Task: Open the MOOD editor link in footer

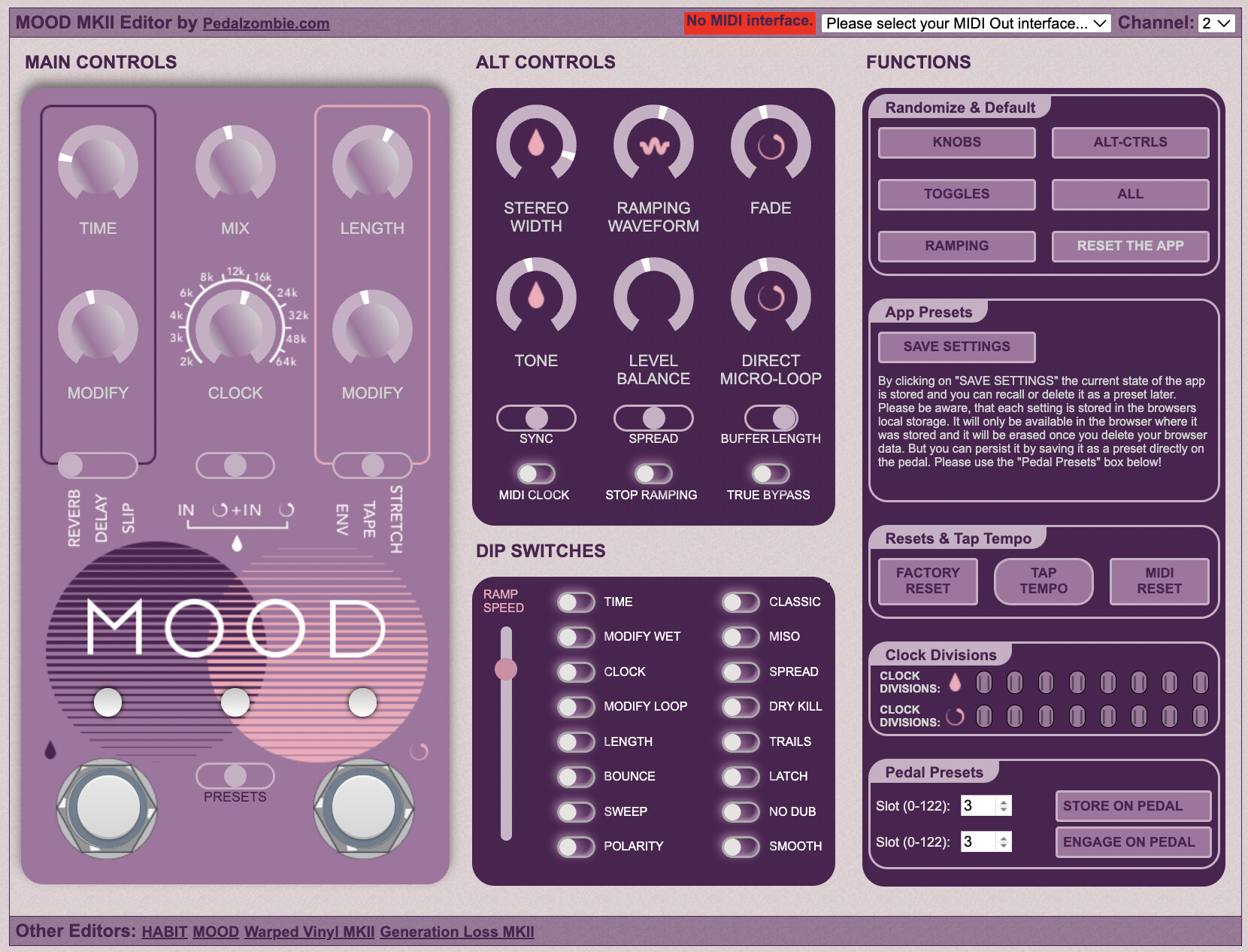Action: (216, 932)
